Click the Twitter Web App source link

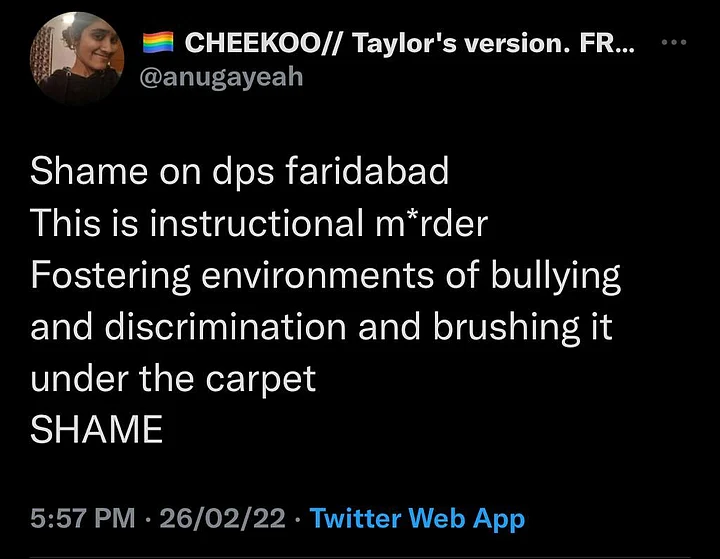coord(417,518)
